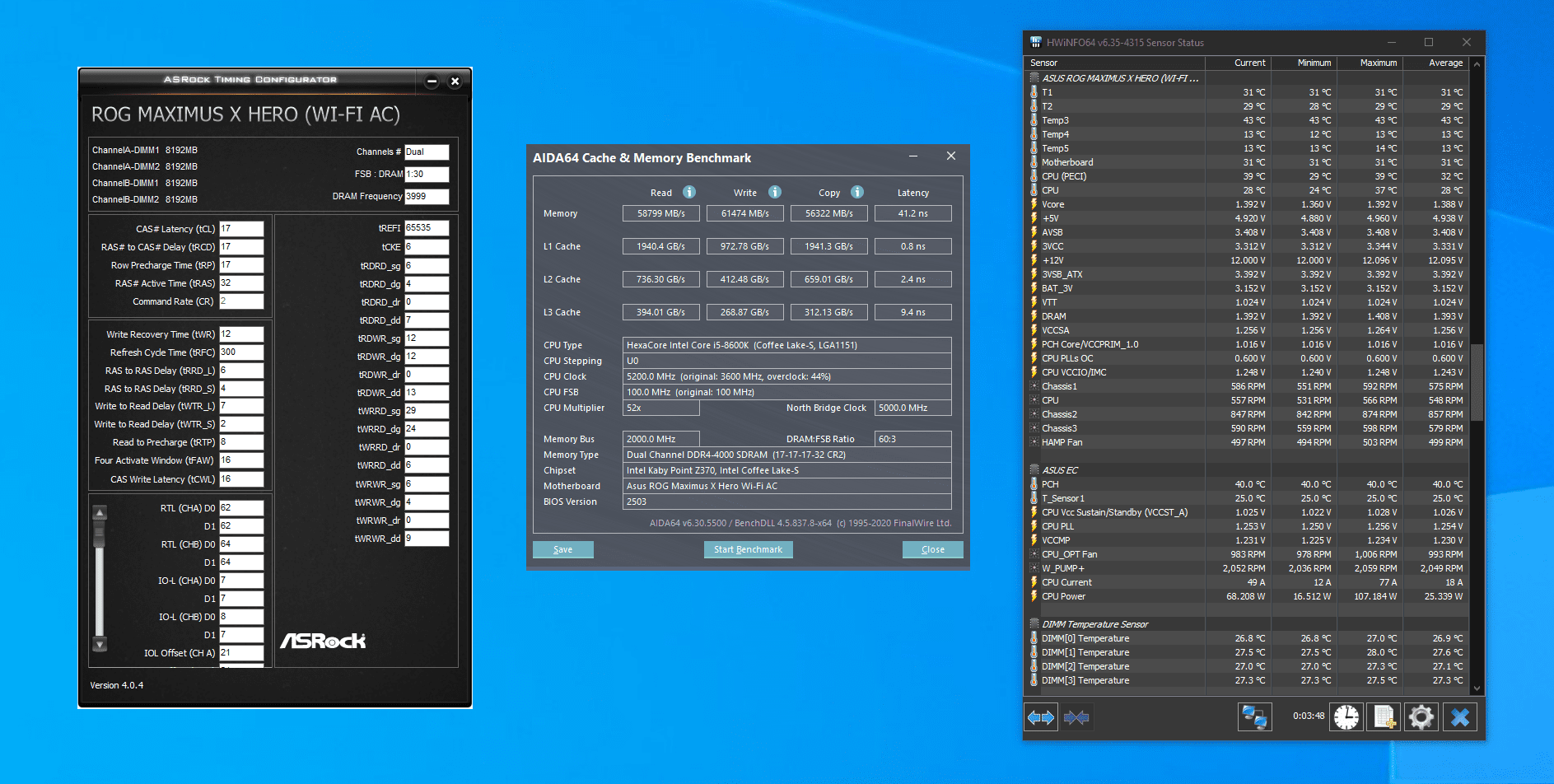Sort by the Sensor column header in HWiNFO
Screen dimensions: 1554x784
tap(1115, 63)
